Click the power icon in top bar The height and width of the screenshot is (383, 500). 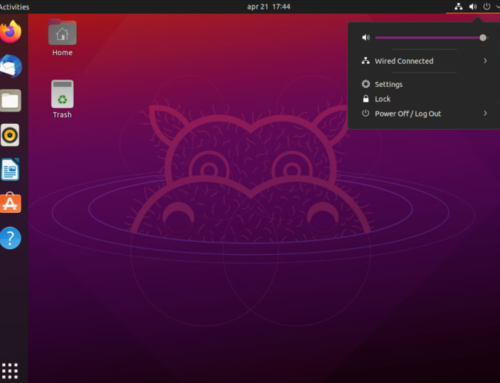pos(487,6)
